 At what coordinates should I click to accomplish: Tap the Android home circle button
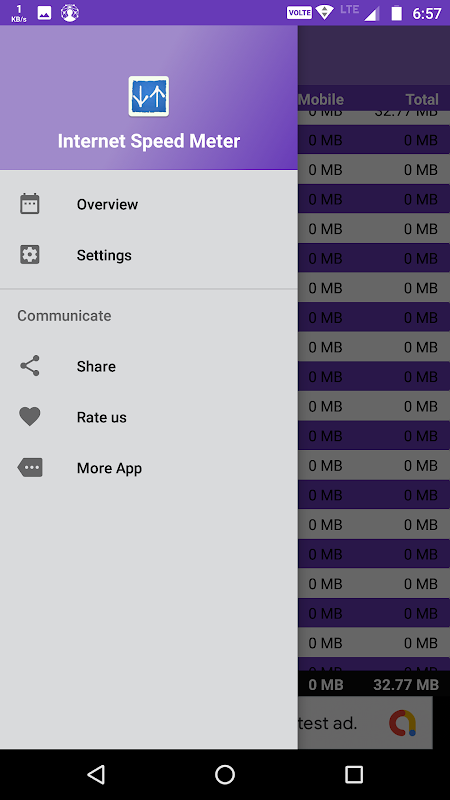click(225, 774)
